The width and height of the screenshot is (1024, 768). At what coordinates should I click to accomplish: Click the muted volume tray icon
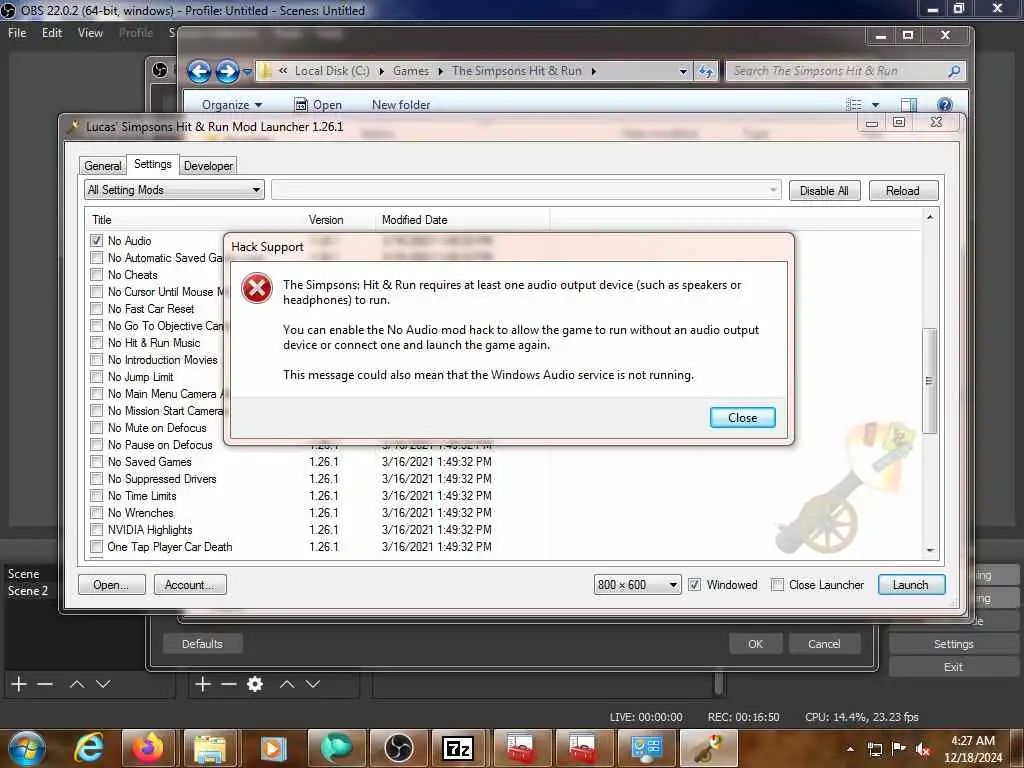(922, 749)
